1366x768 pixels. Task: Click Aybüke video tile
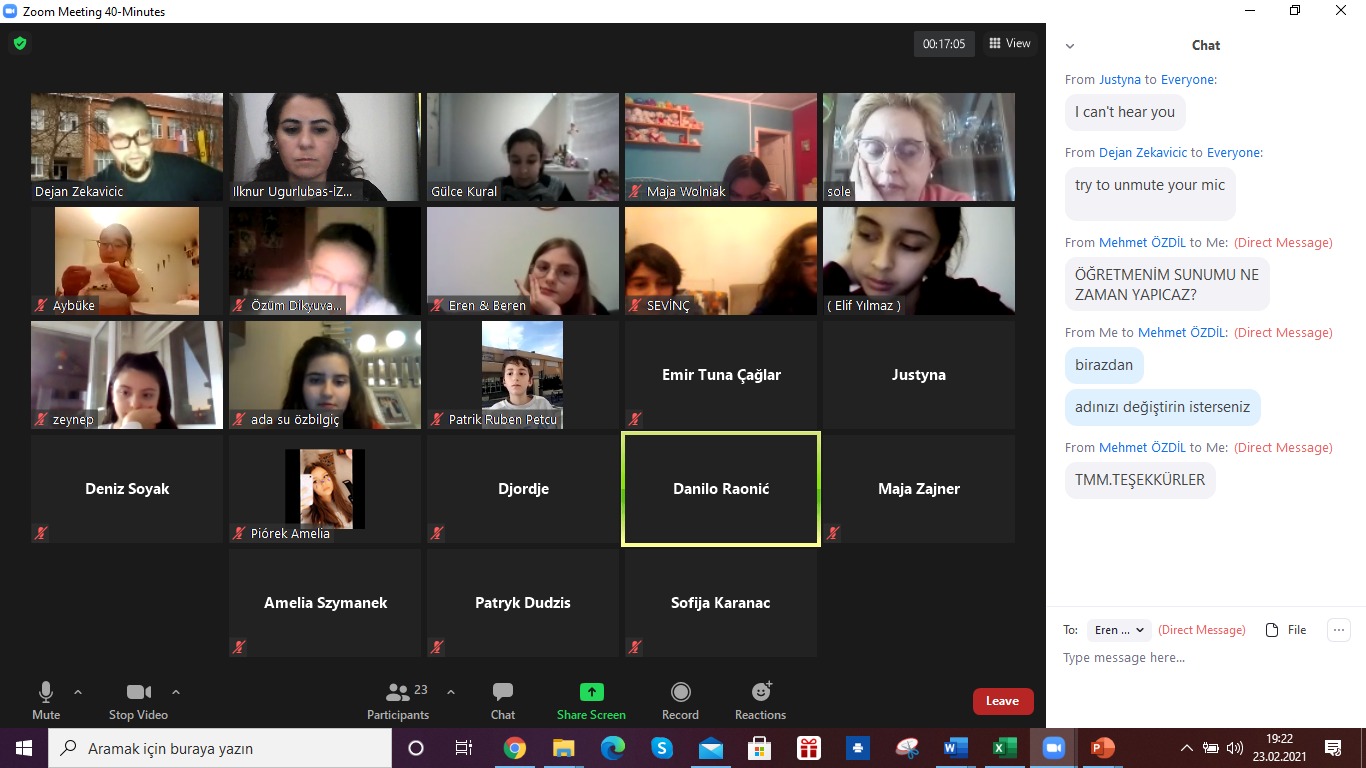tap(127, 261)
